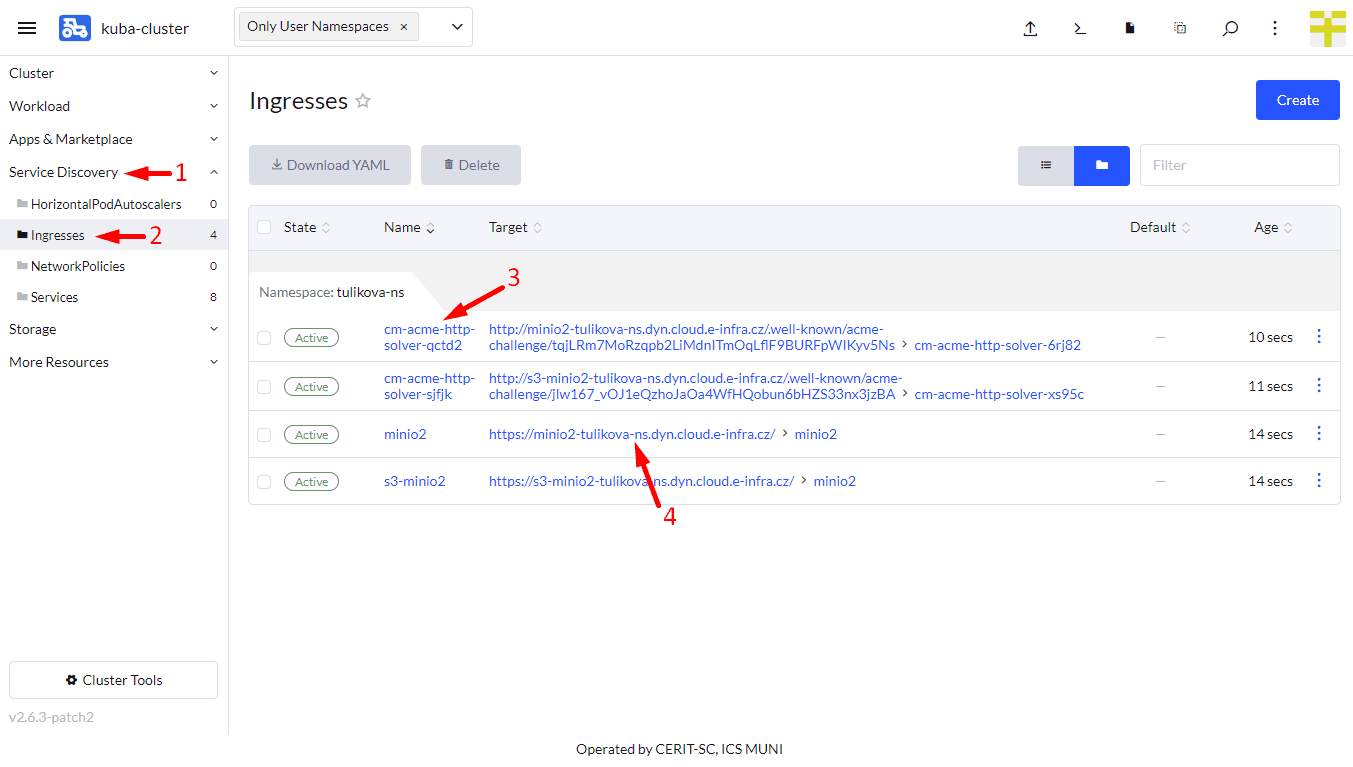This screenshot has height=767, width=1353.
Task: Open the namespace filter dropdown
Action: [457, 27]
